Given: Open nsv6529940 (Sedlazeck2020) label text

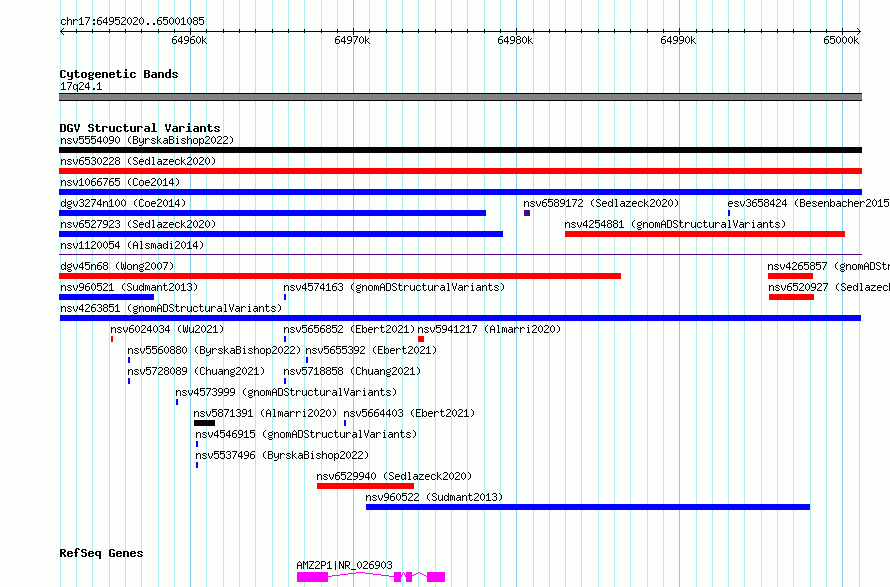Looking at the screenshot, I should pyautogui.click(x=394, y=476).
